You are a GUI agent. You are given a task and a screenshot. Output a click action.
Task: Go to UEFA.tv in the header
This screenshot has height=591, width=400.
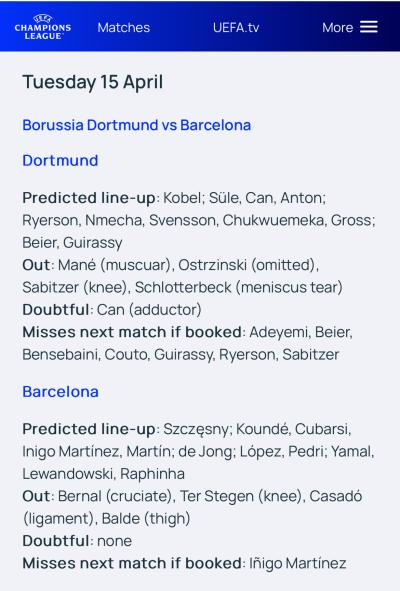(236, 28)
